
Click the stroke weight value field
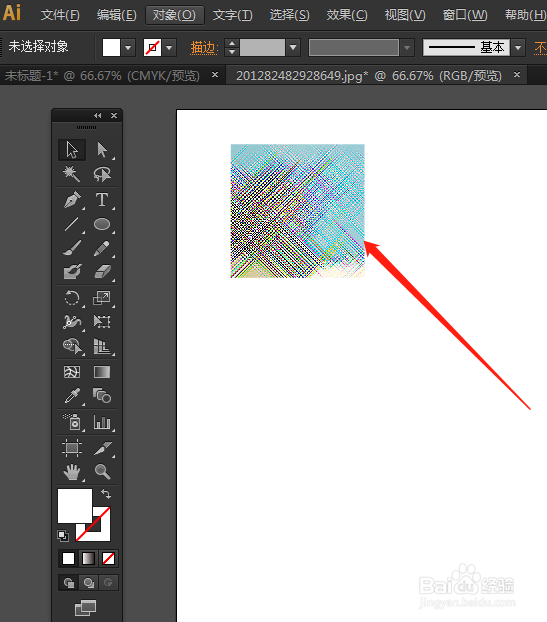coord(262,48)
